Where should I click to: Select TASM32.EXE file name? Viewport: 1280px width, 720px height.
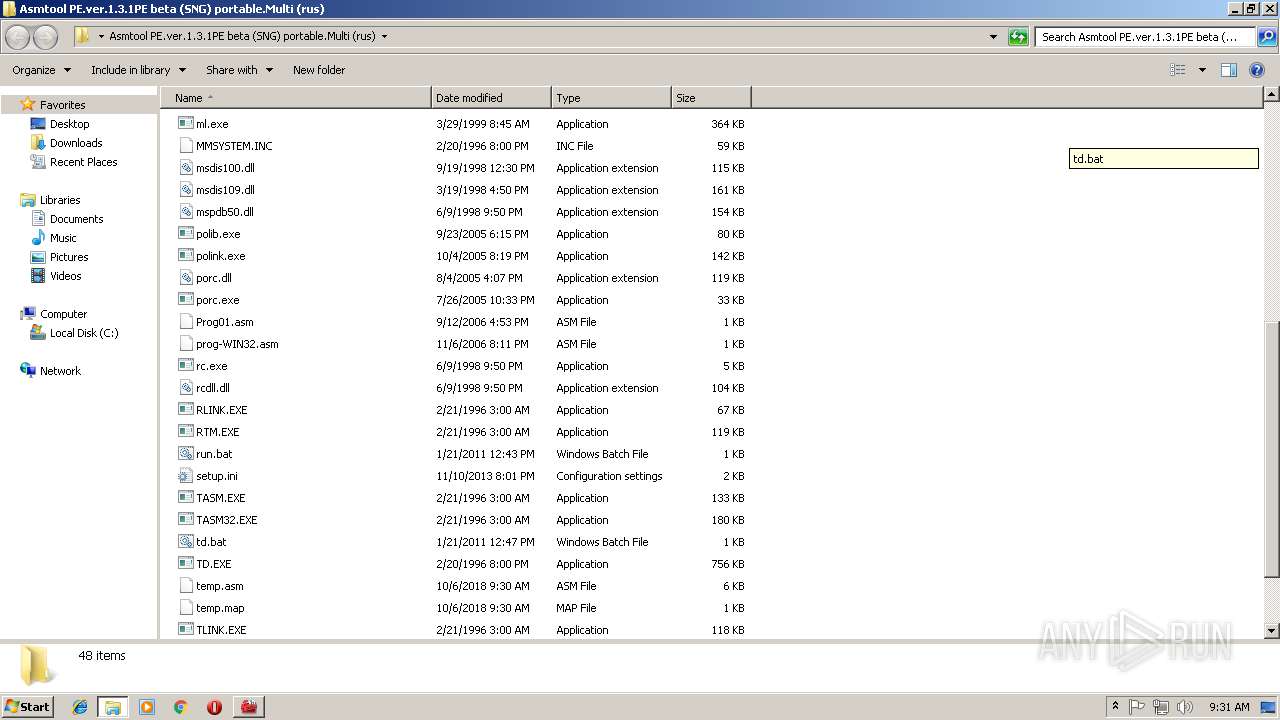click(227, 520)
